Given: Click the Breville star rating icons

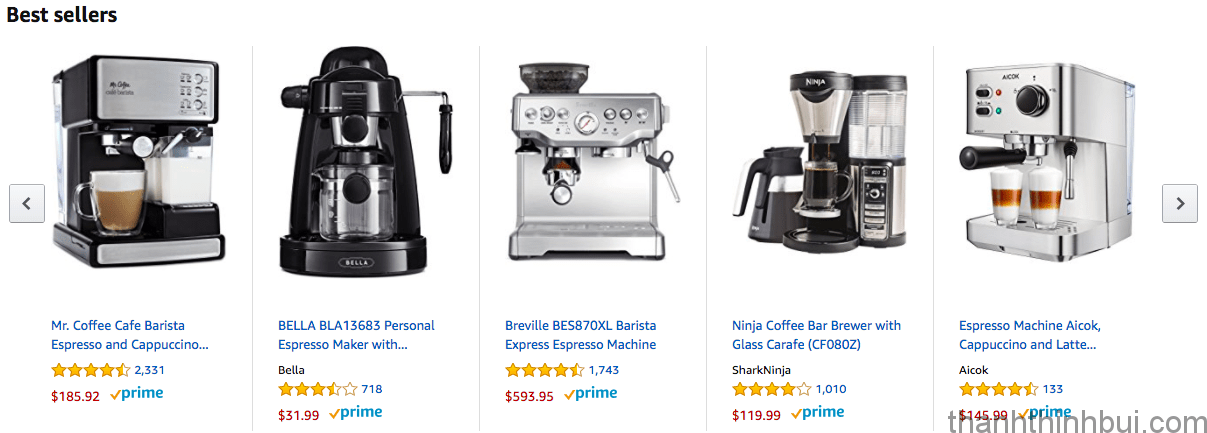Looking at the screenshot, I should [544, 370].
